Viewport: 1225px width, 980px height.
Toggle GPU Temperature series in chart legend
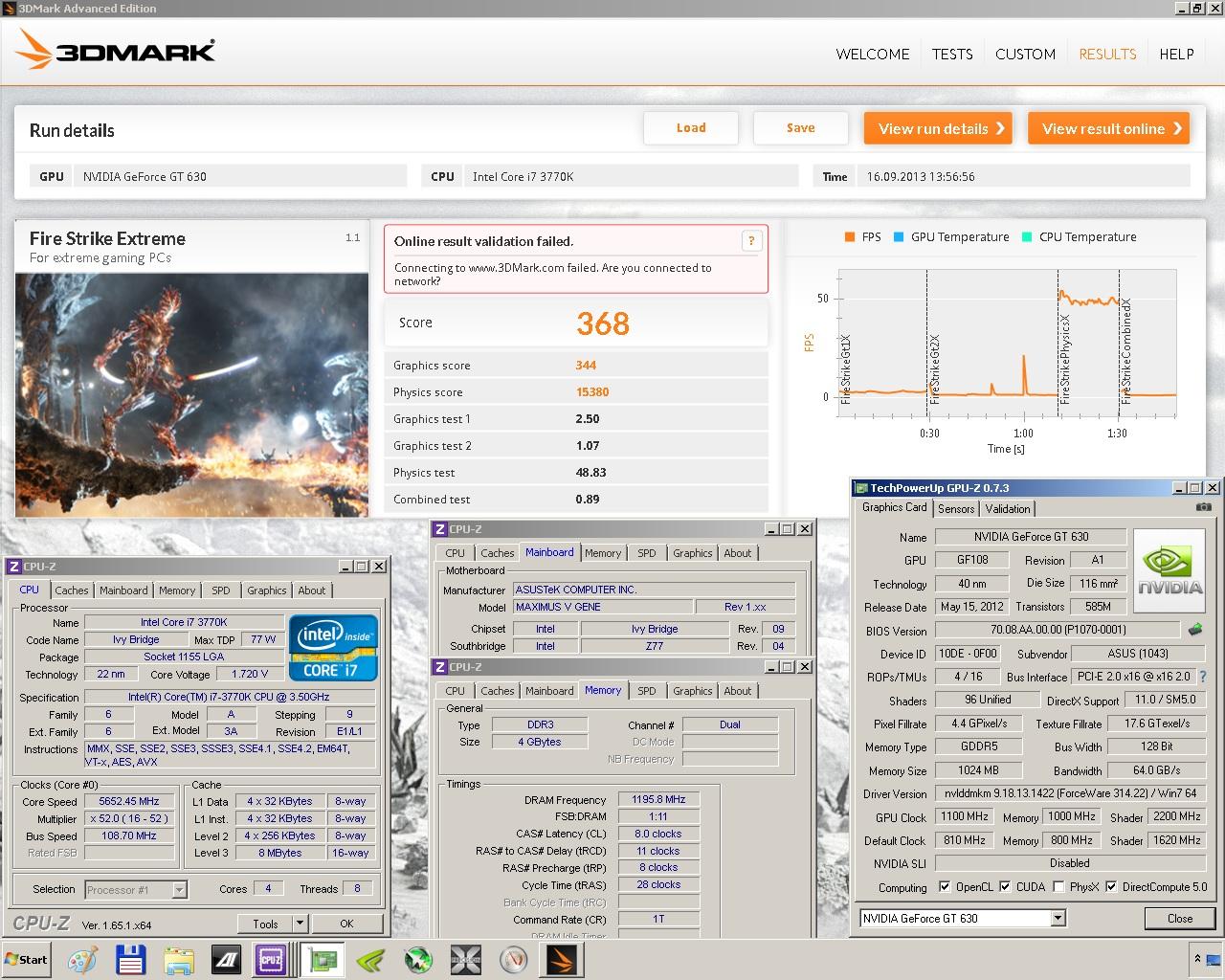pos(951,237)
